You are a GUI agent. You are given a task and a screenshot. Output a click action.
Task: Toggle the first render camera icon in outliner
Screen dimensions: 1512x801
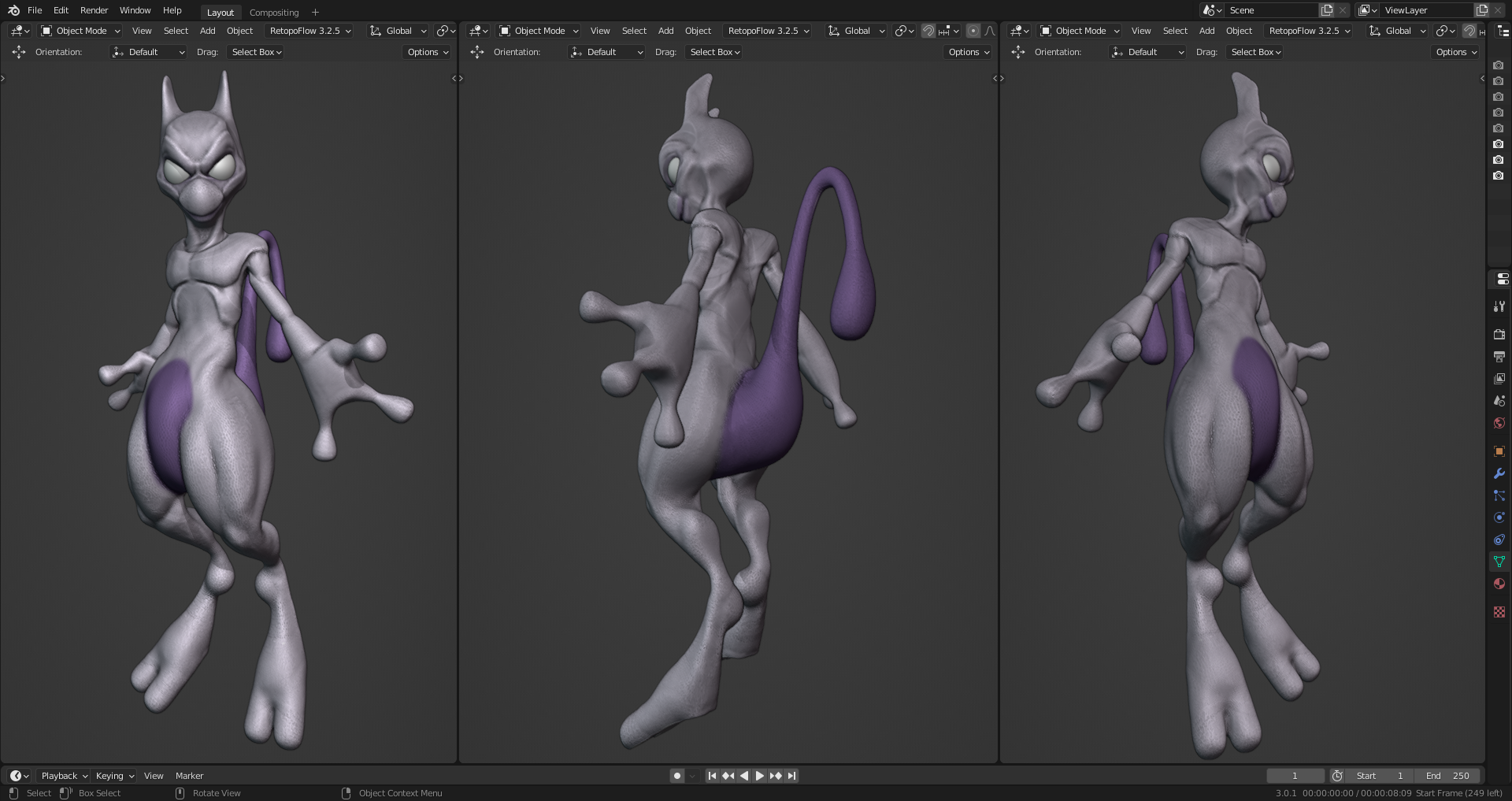coord(1498,65)
